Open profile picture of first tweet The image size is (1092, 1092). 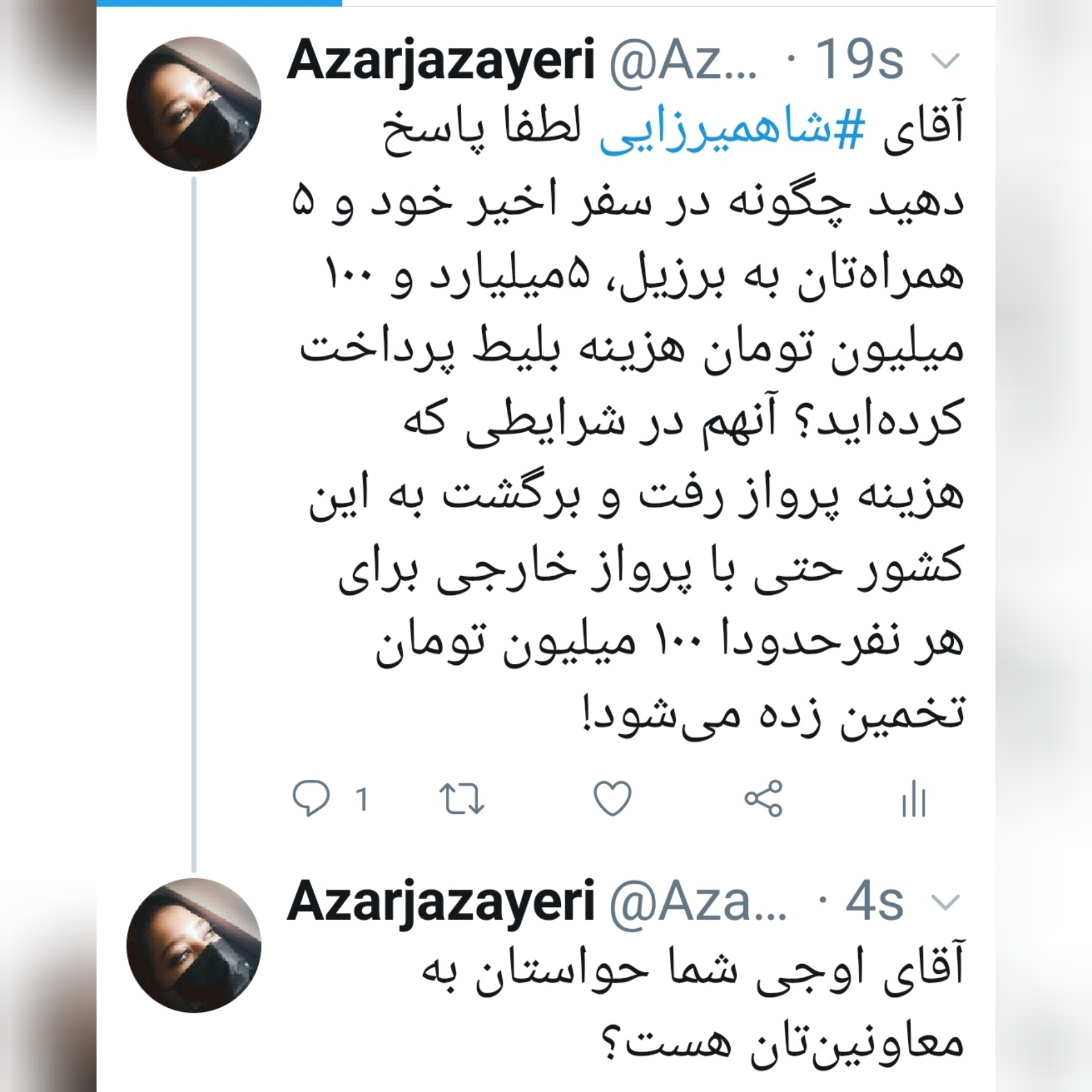point(194,104)
